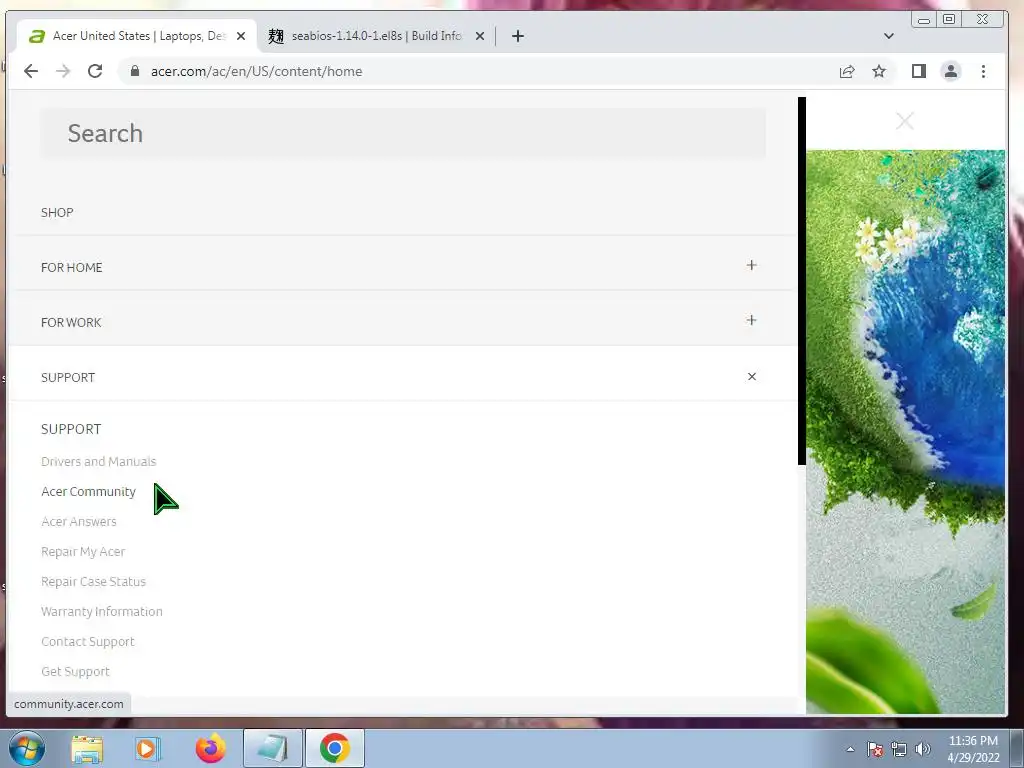Open the Chrome profile avatar menu

pyautogui.click(x=951, y=71)
